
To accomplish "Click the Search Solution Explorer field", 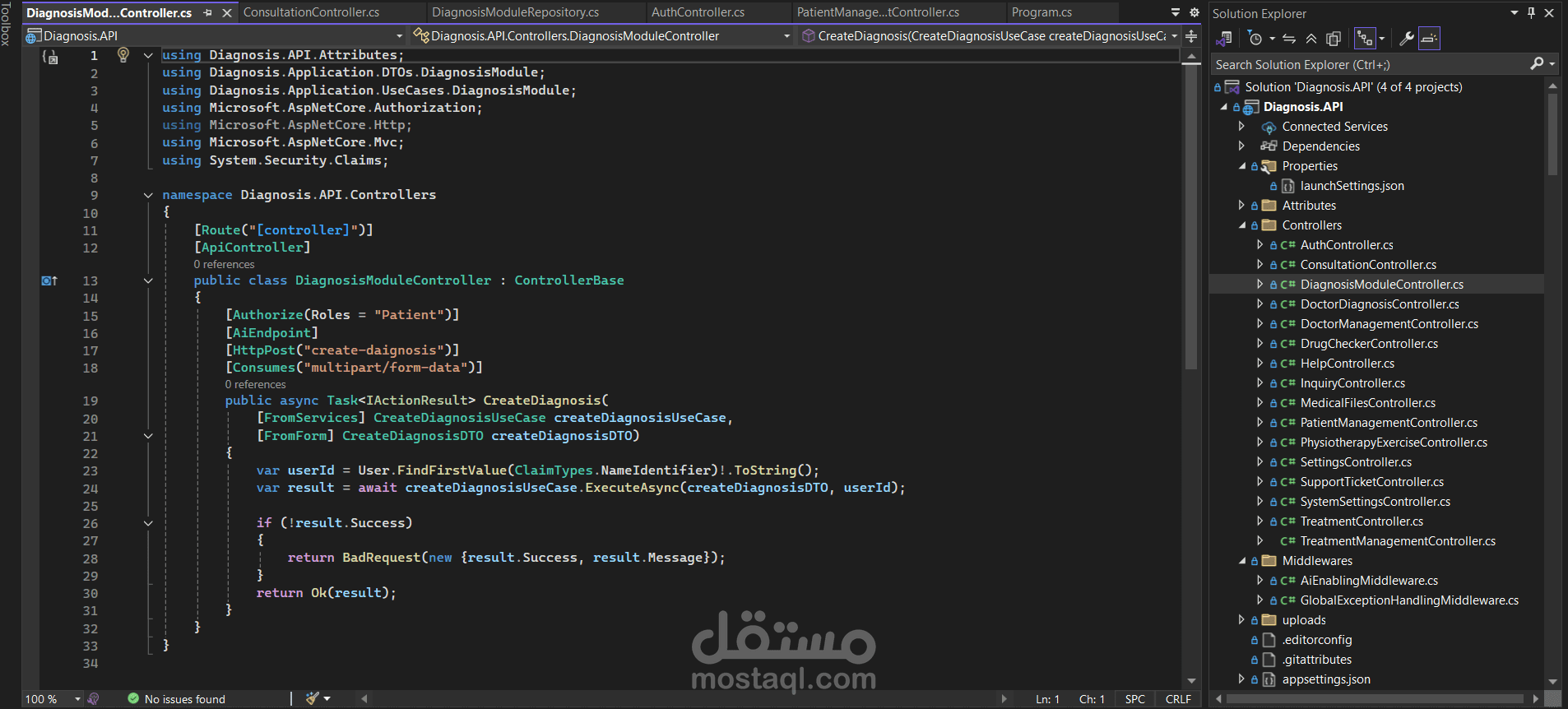I will (1369, 64).
